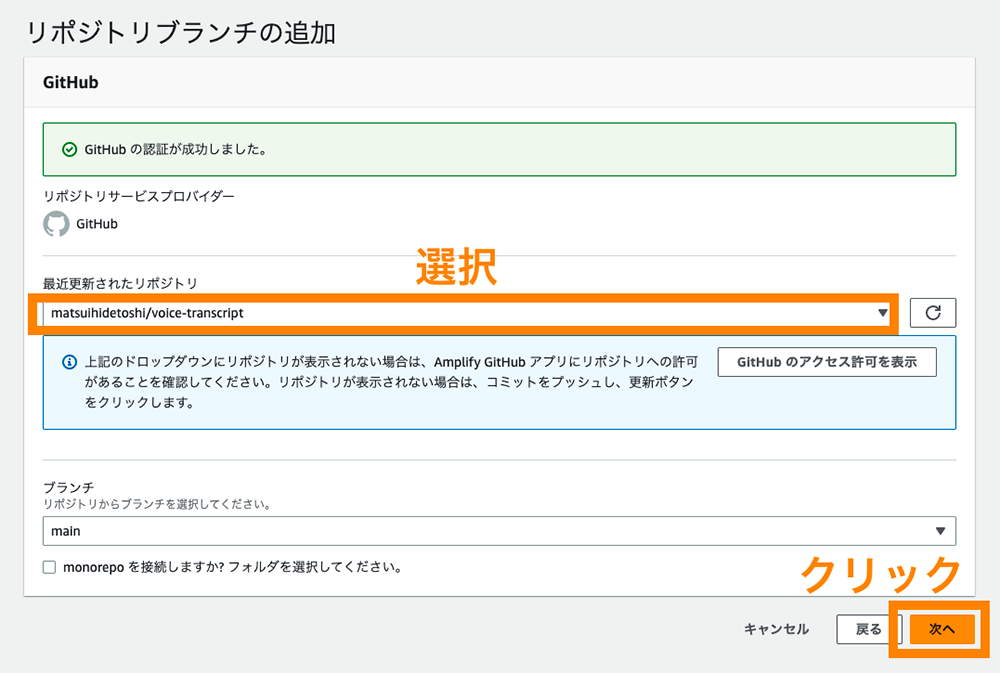Image resolution: width=1000 pixels, height=673 pixels.
Task: Click the リポジトリブランチの追加 page heading
Action: 181,33
